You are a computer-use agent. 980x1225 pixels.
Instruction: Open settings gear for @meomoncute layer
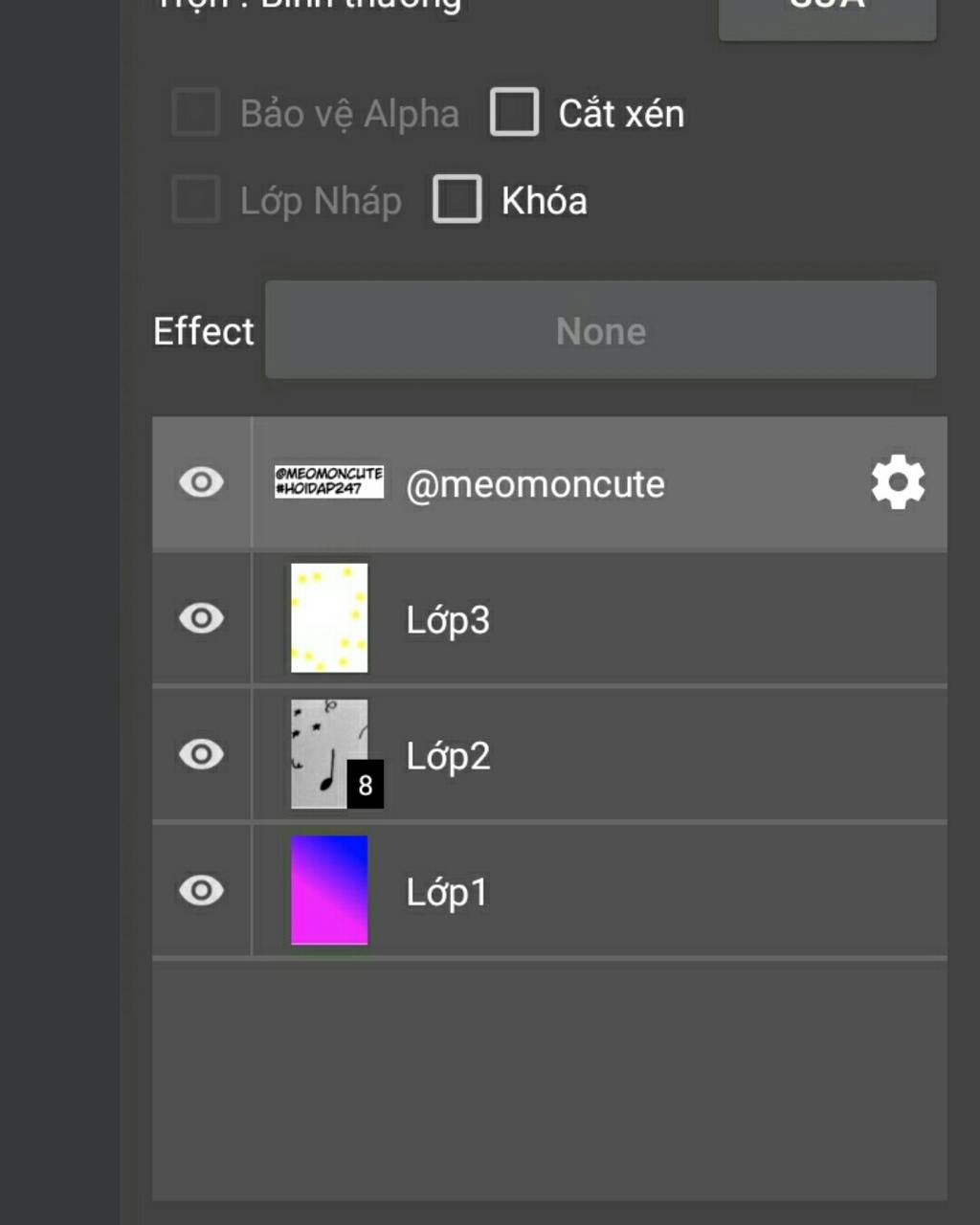click(898, 483)
